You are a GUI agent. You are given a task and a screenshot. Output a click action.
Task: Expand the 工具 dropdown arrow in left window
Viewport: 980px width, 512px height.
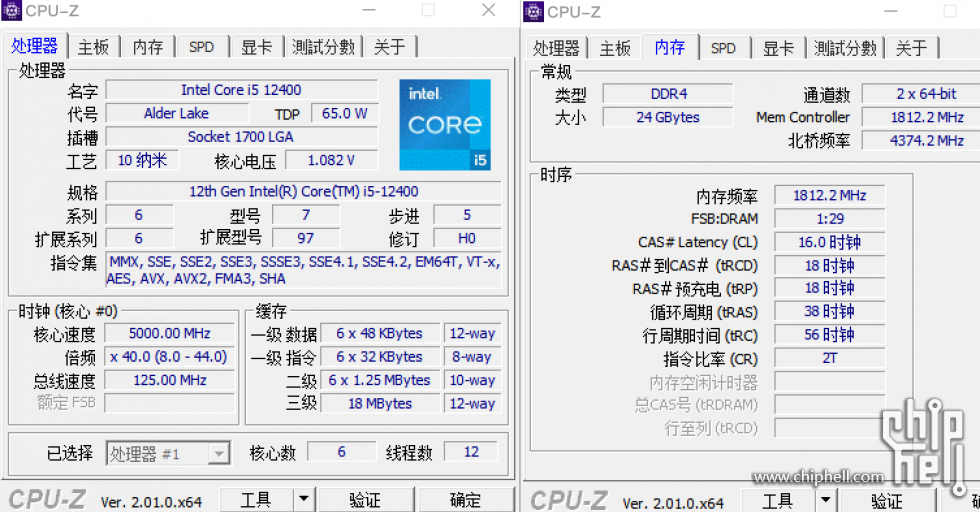(x=304, y=499)
